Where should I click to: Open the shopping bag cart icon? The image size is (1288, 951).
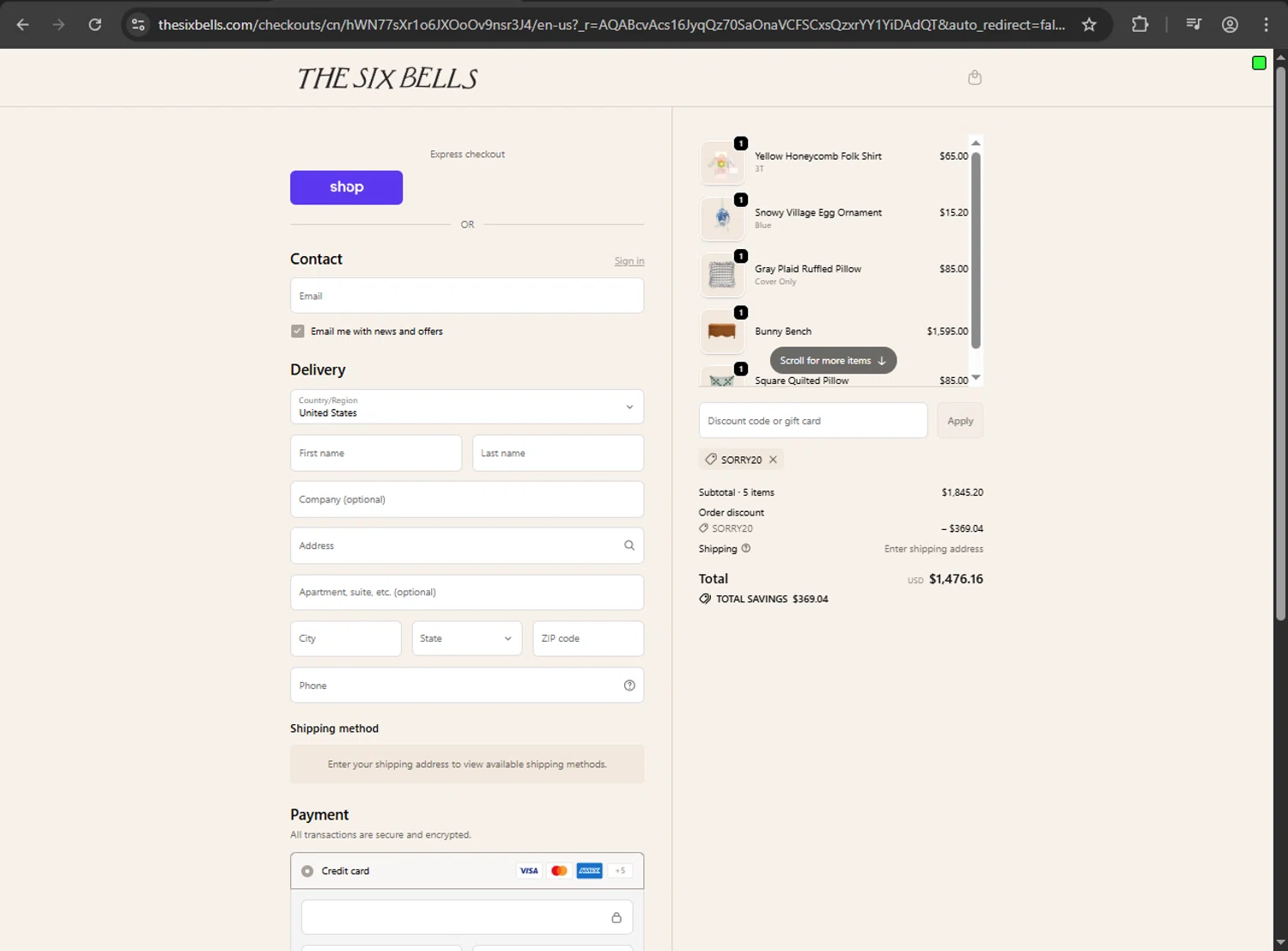pyautogui.click(x=975, y=77)
